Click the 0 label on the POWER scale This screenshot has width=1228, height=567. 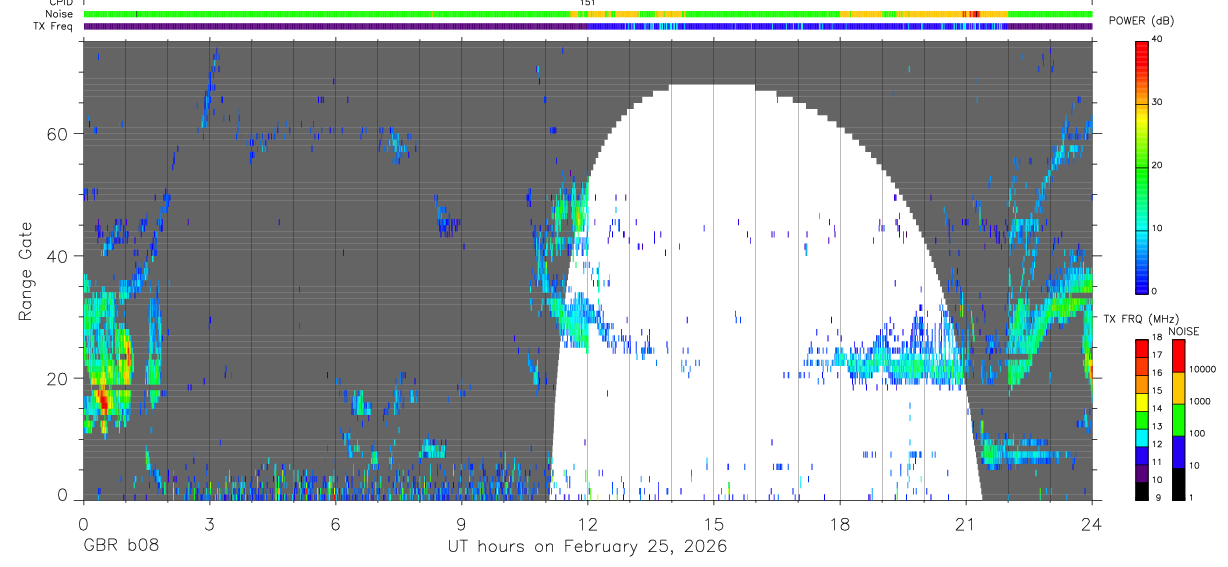pos(1155,291)
